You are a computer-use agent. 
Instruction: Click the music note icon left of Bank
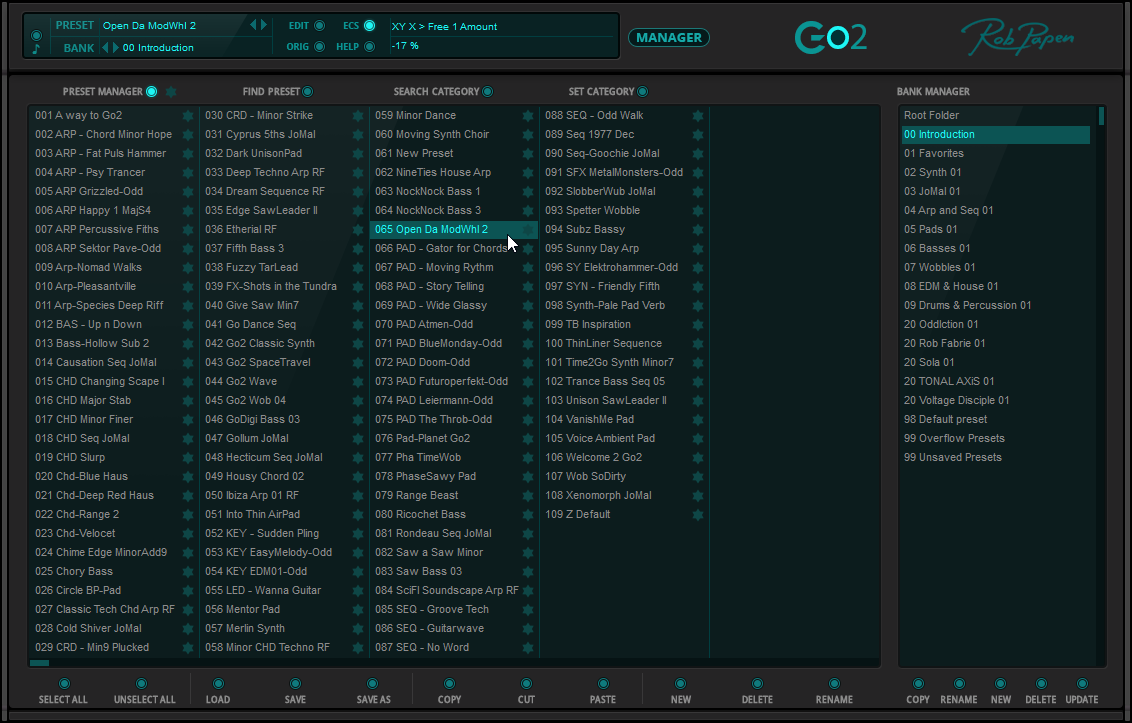[36, 49]
